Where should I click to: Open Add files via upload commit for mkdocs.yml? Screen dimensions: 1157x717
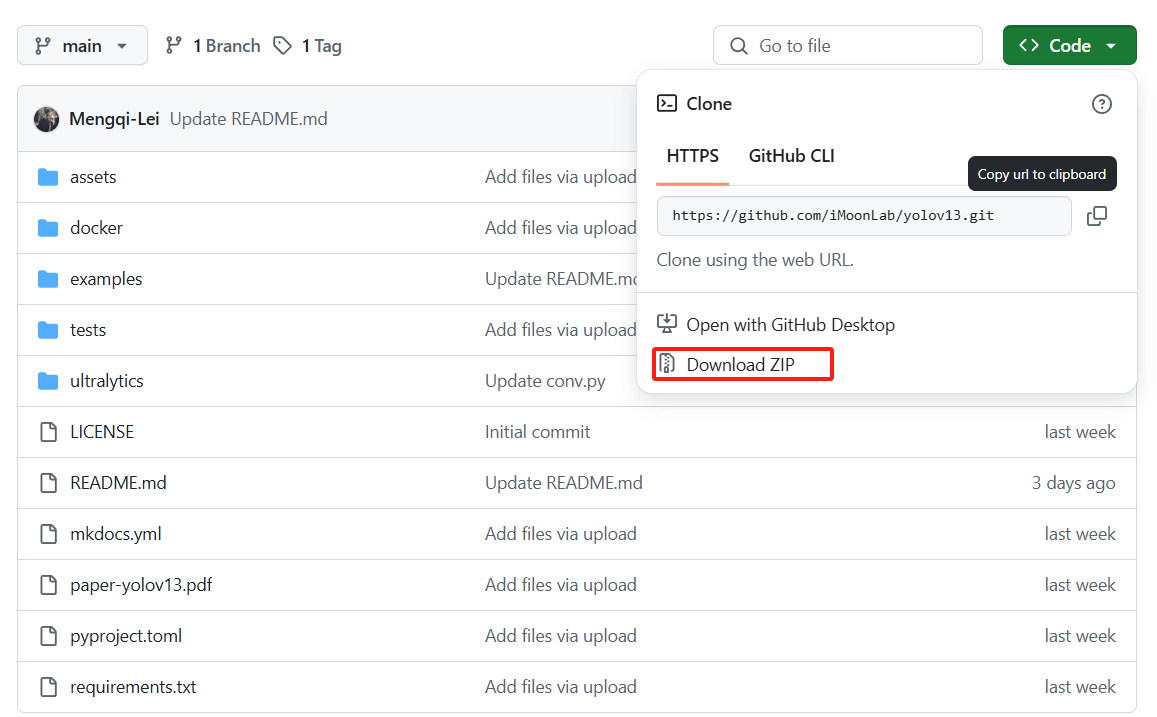point(561,533)
